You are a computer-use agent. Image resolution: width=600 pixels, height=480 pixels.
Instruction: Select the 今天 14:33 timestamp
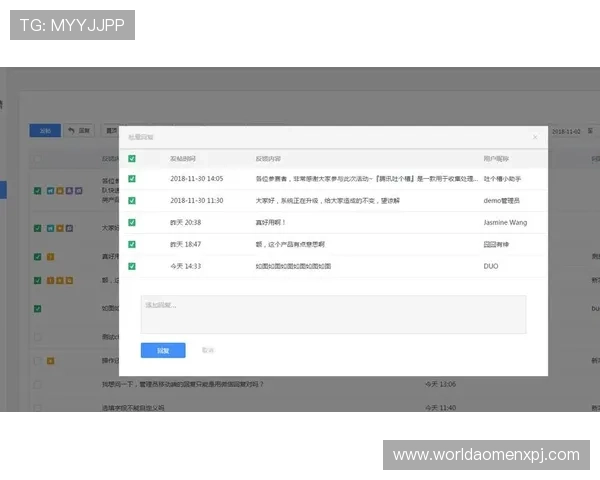185,266
